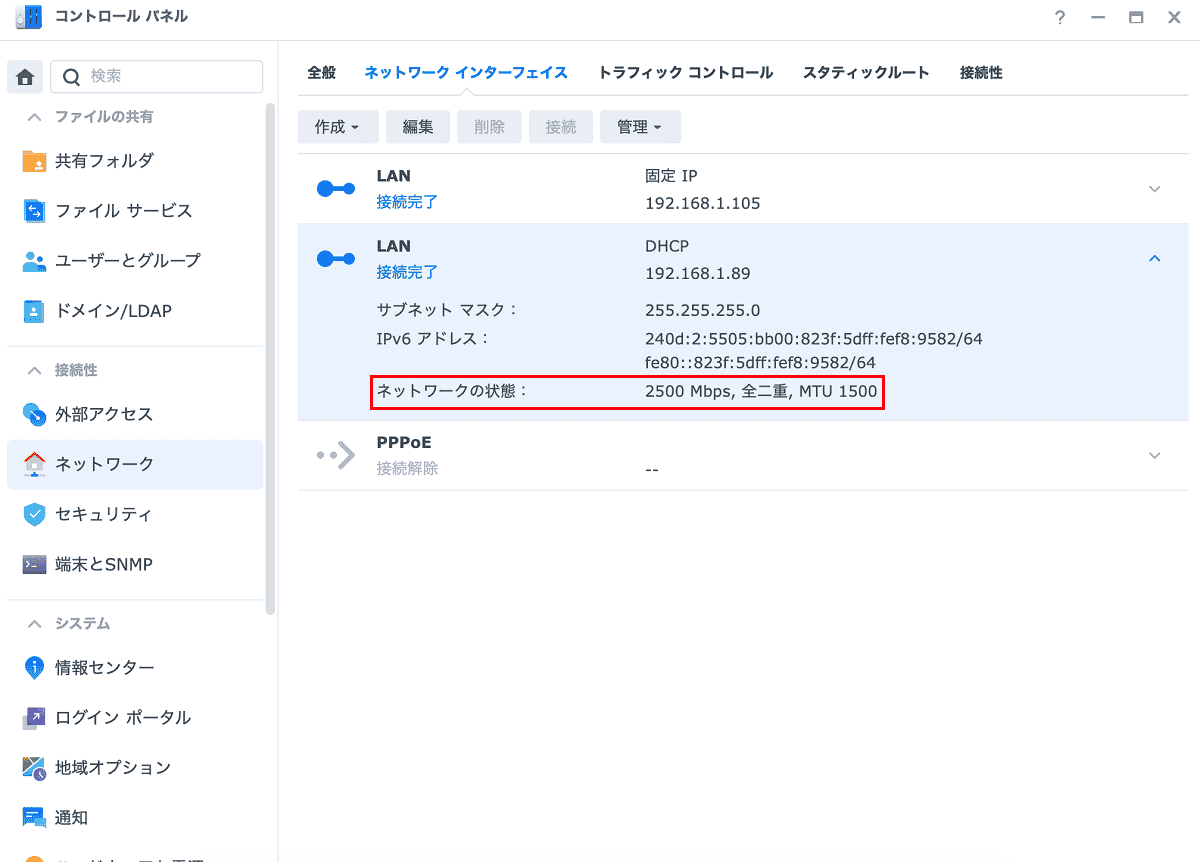Click the magnifier icon in search box

click(71, 76)
